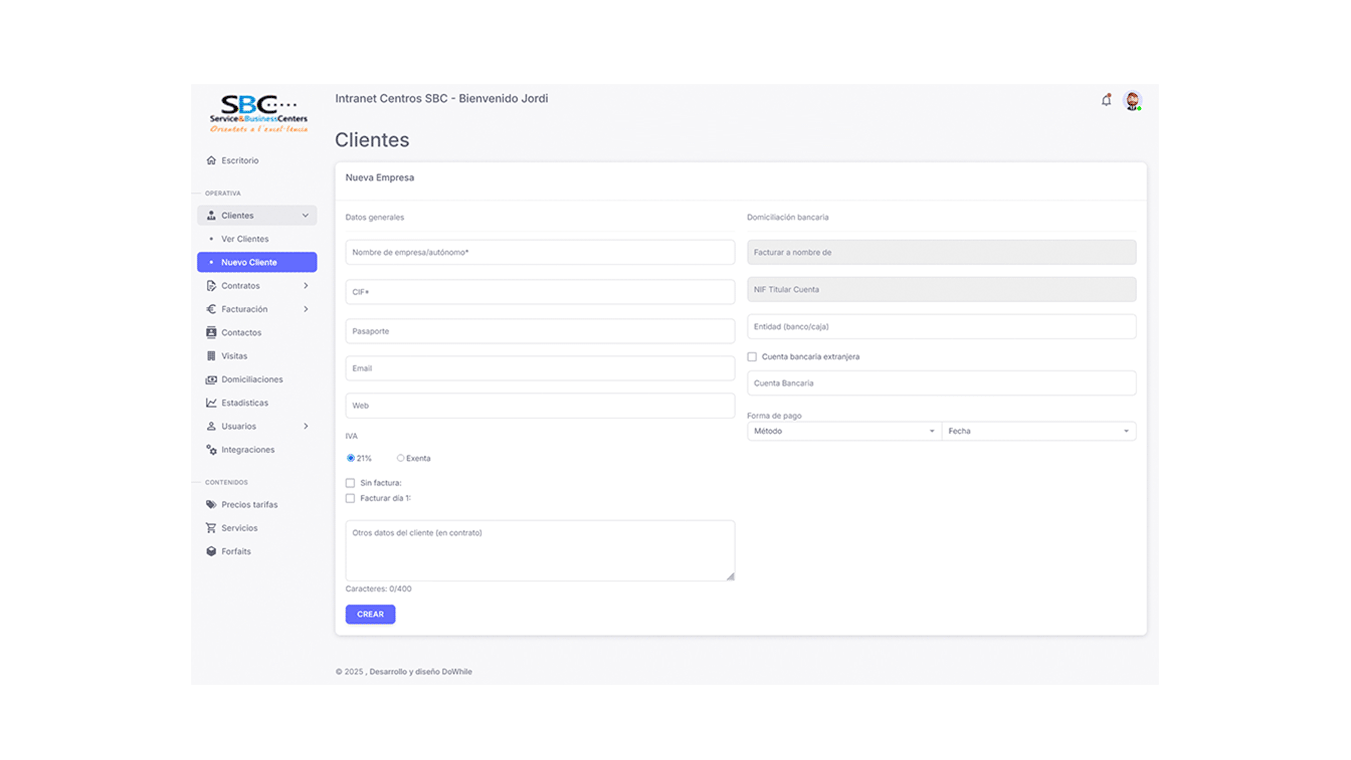
Task: Open Contactos via its contact card icon
Action: tap(211, 332)
